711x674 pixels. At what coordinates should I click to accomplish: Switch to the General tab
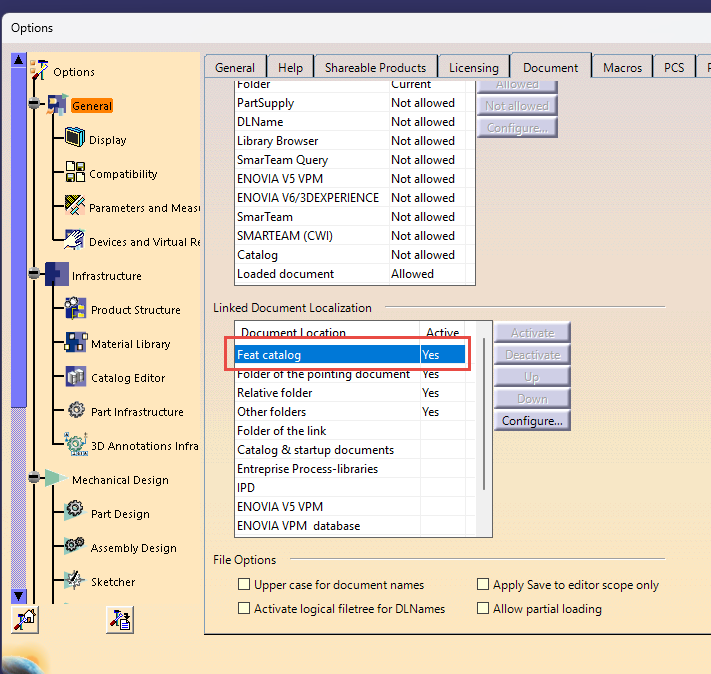(235, 68)
